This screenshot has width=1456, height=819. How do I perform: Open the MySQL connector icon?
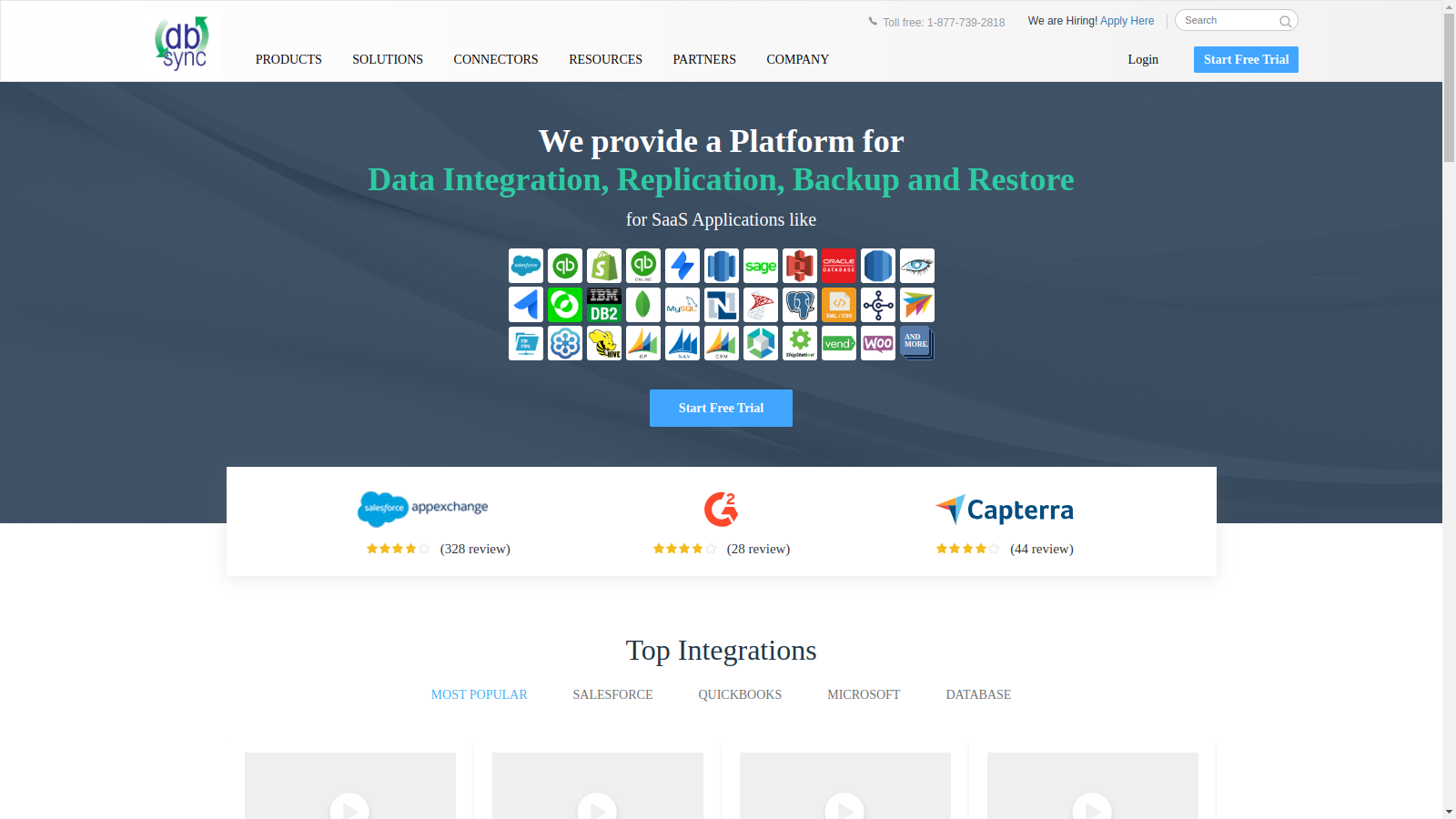point(682,305)
